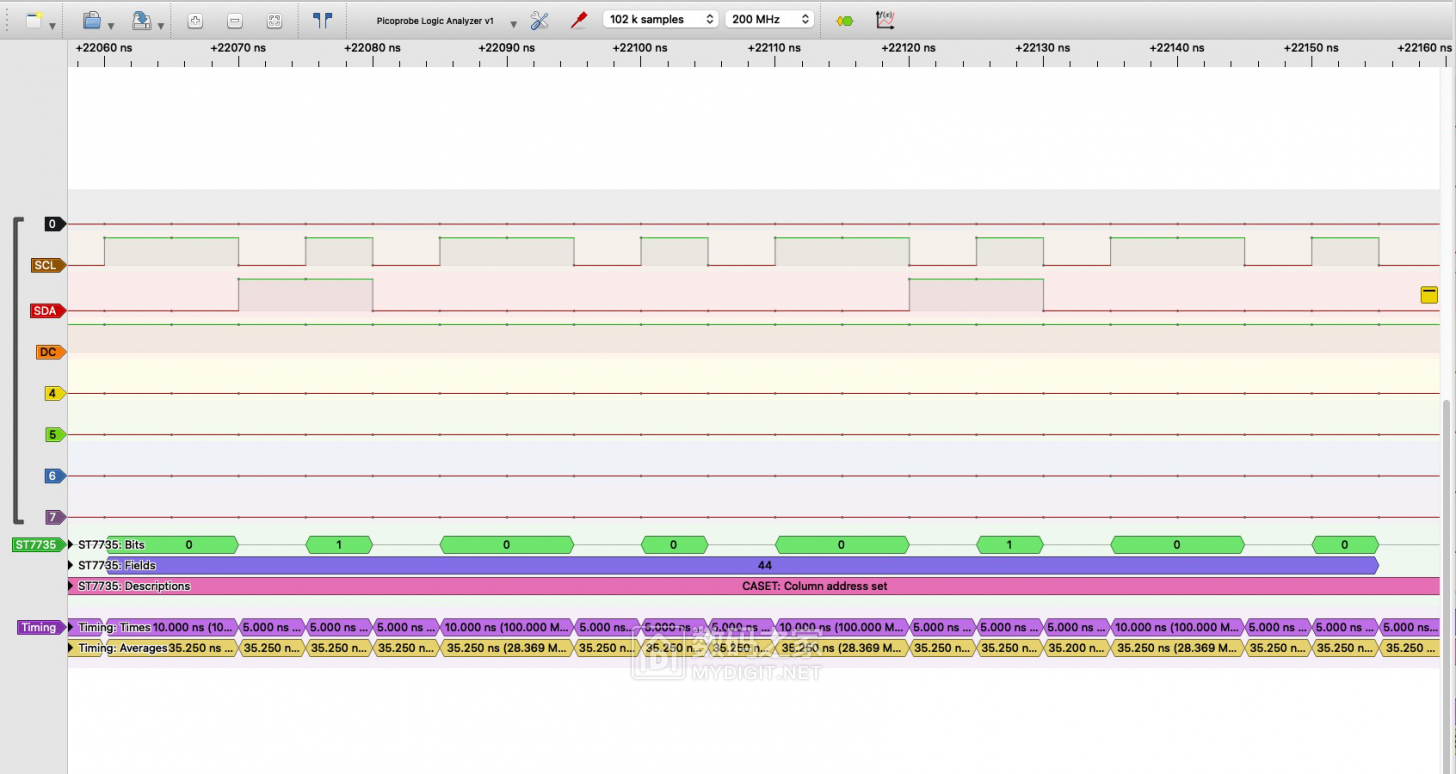The height and width of the screenshot is (774, 1456).
Task: Zoom out of the waveform
Action: tap(235, 20)
